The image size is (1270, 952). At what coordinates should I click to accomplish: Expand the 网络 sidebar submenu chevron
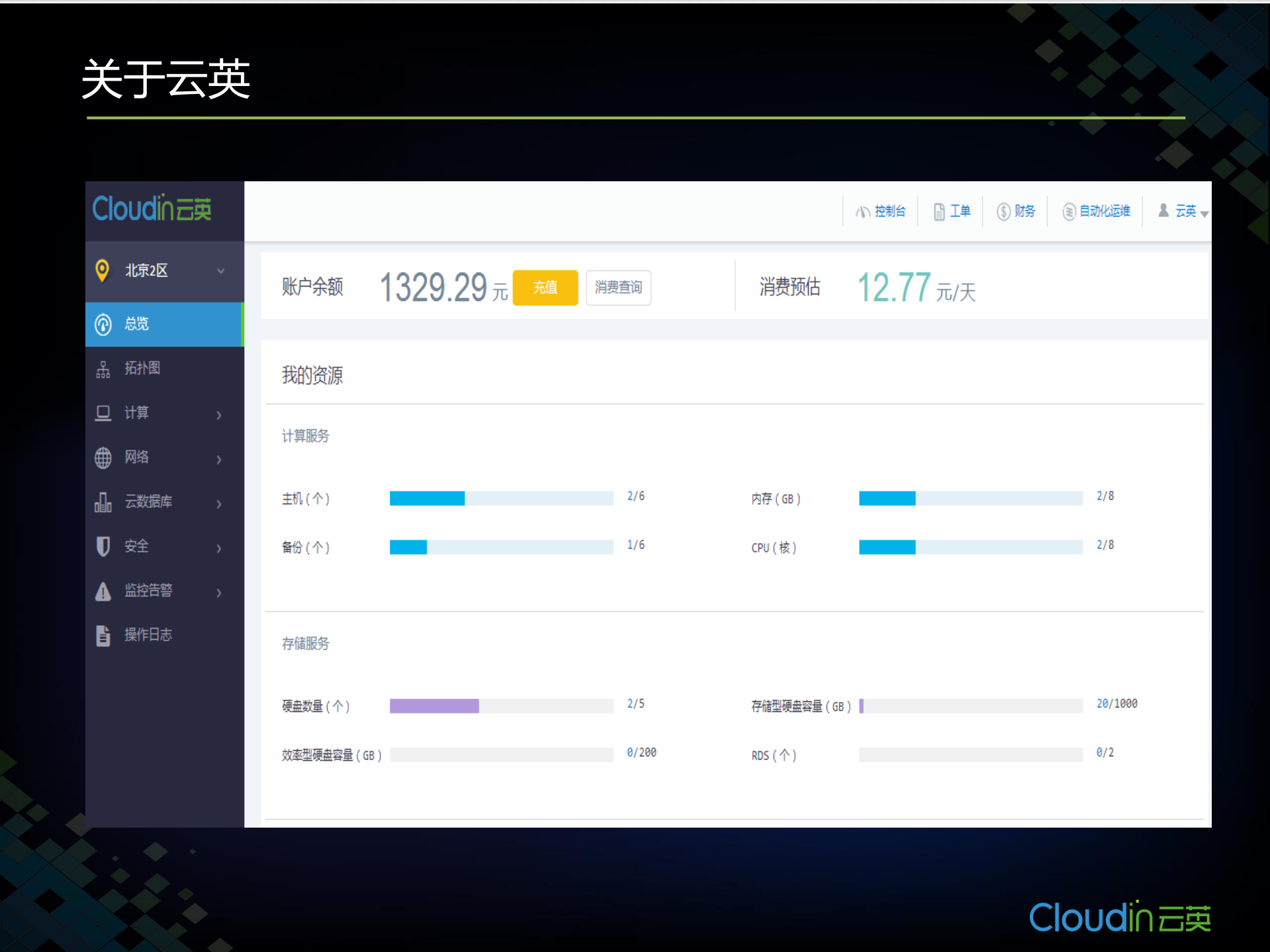tap(218, 459)
